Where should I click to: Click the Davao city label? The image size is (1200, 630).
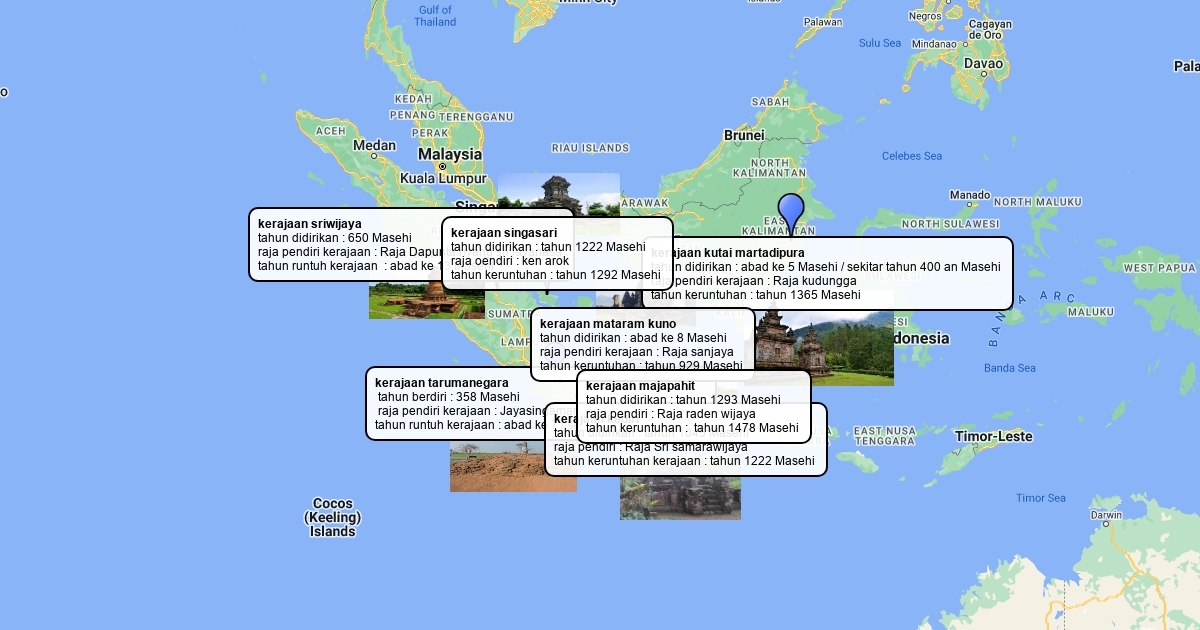tap(982, 63)
